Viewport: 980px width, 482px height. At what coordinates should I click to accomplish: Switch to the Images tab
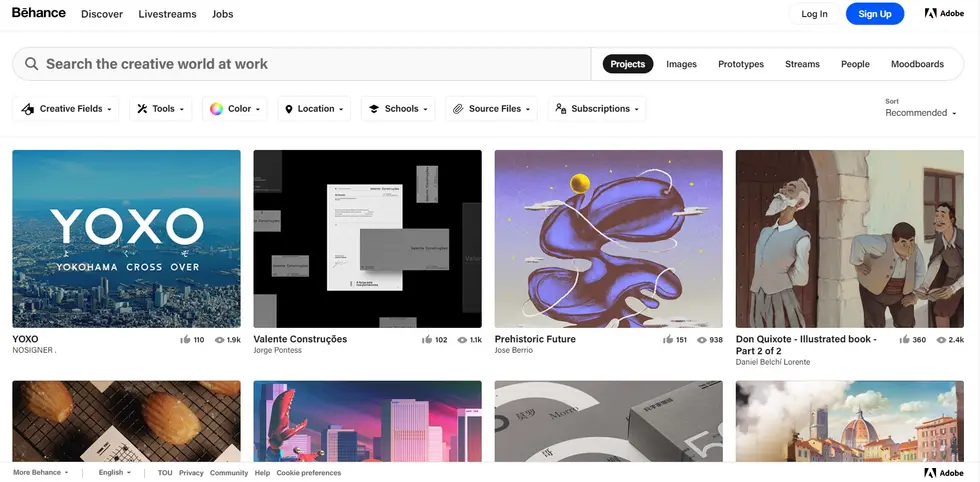tap(681, 64)
